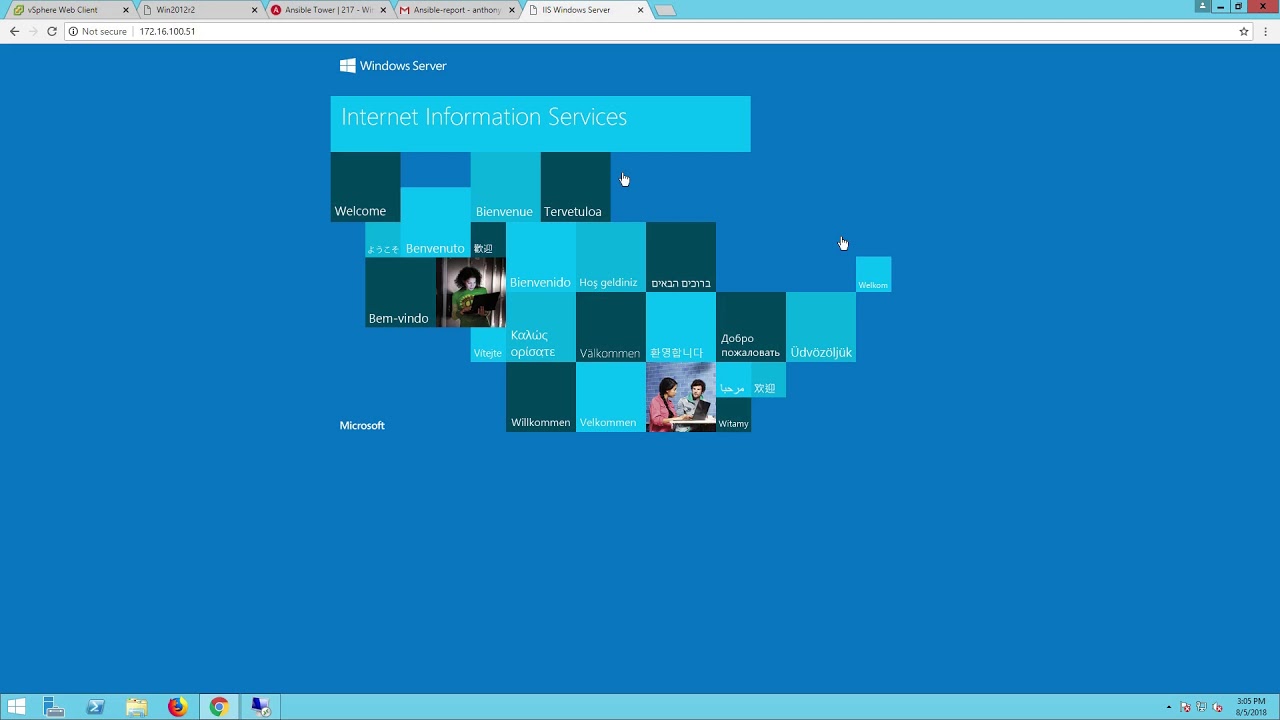Close the Ansible-report tab
The width and height of the screenshot is (1280, 720).
pyautogui.click(x=512, y=10)
